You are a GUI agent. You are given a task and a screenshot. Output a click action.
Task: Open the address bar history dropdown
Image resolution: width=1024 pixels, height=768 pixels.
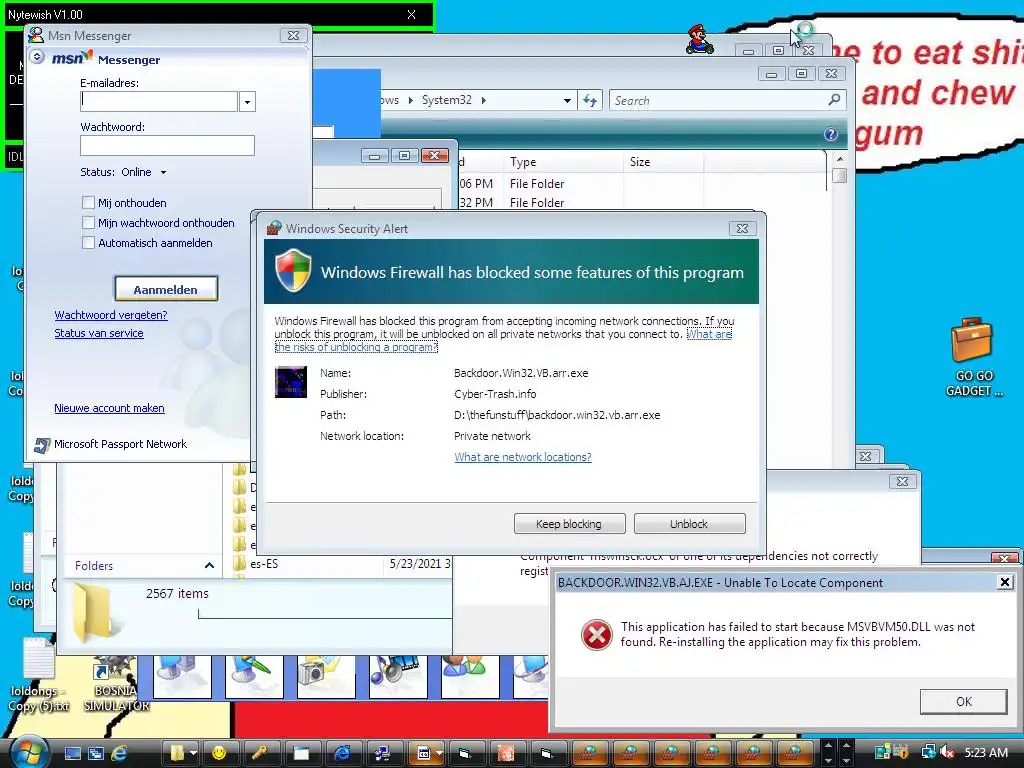pos(567,101)
